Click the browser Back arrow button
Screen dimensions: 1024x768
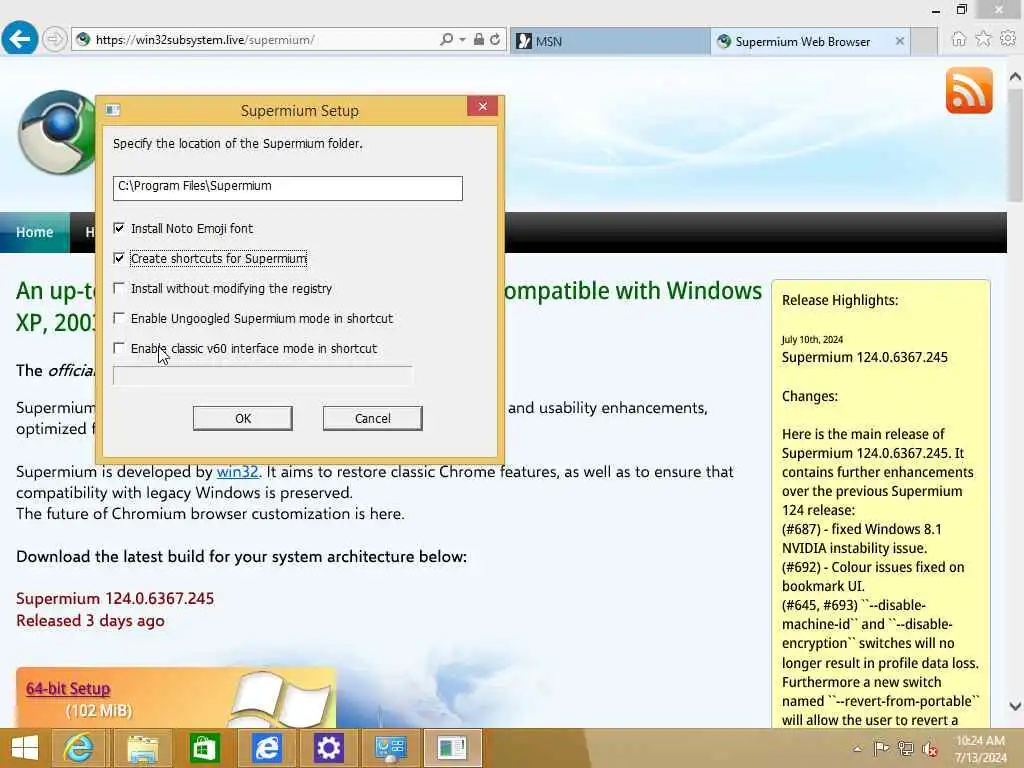[20, 39]
